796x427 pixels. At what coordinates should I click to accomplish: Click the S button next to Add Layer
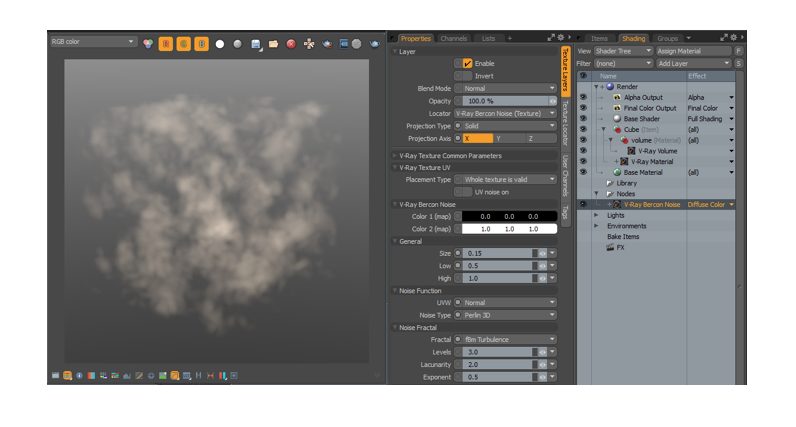739,63
